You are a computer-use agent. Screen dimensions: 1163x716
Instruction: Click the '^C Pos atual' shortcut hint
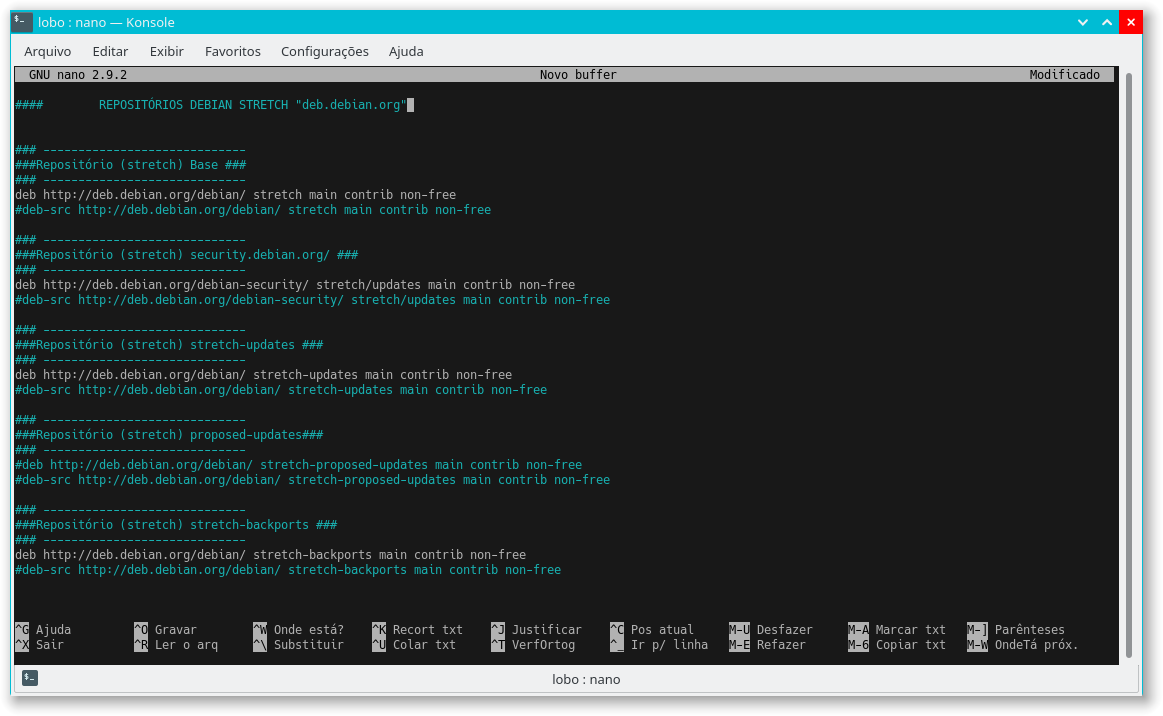[652, 630]
